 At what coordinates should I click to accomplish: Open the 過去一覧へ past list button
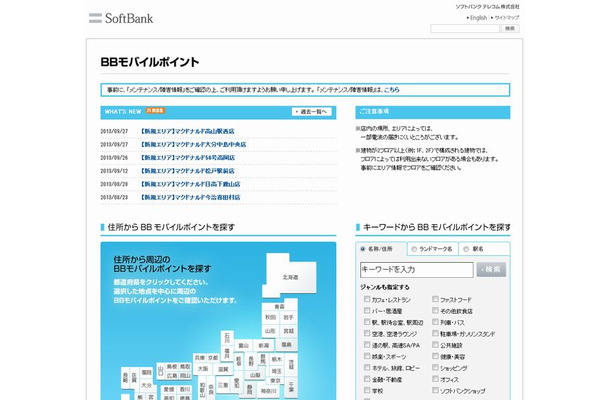coord(311,112)
